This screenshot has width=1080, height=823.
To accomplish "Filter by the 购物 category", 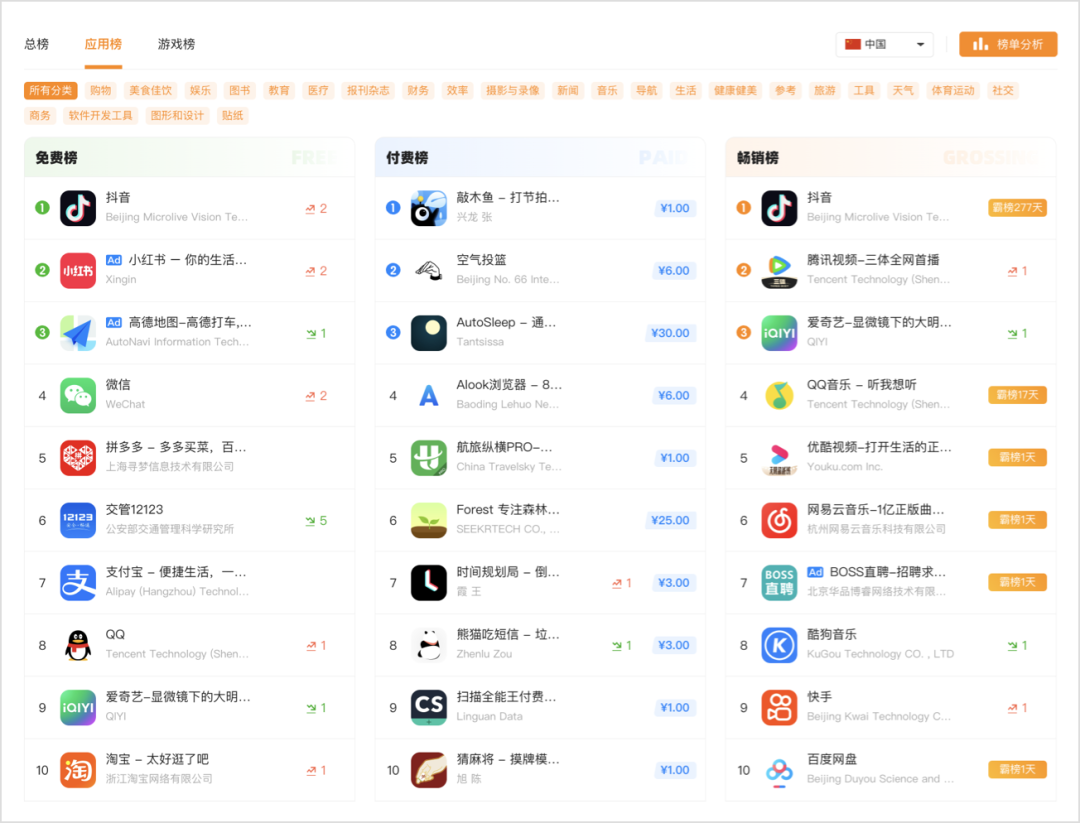I will [x=101, y=90].
